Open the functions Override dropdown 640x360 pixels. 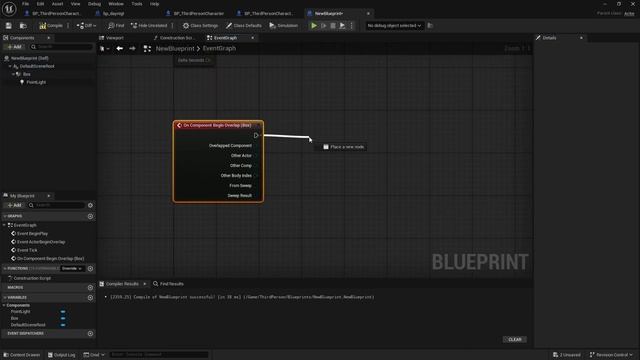pos(72,269)
